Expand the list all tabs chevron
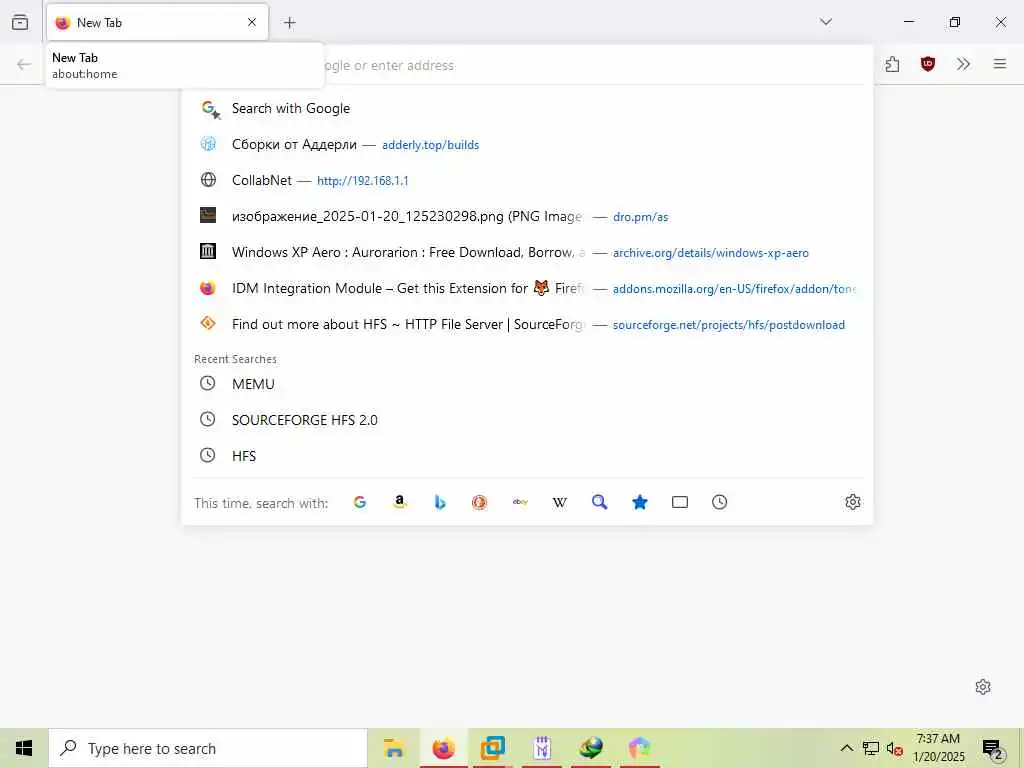 pyautogui.click(x=826, y=22)
